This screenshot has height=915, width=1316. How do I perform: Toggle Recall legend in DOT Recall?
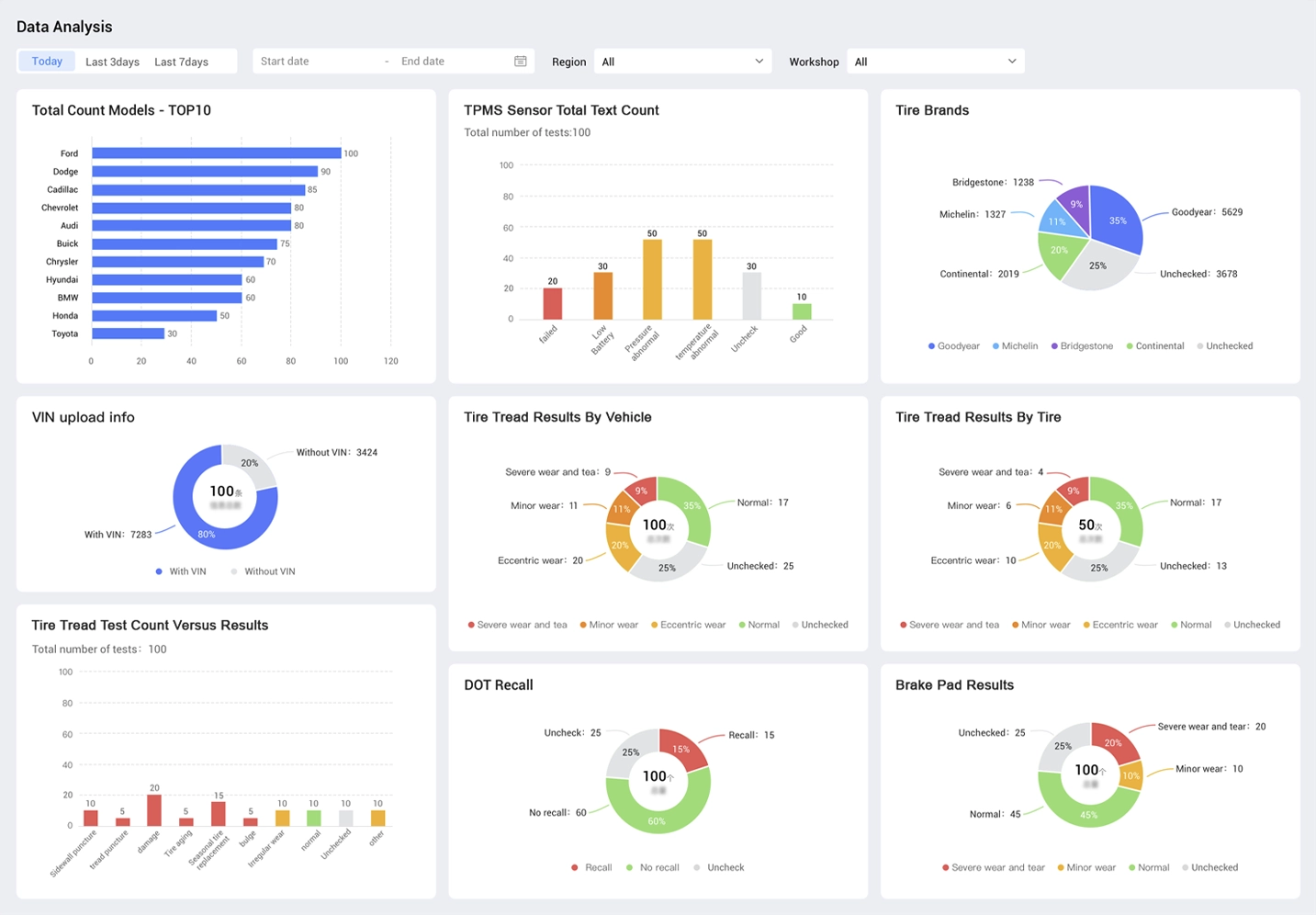pyautogui.click(x=591, y=867)
